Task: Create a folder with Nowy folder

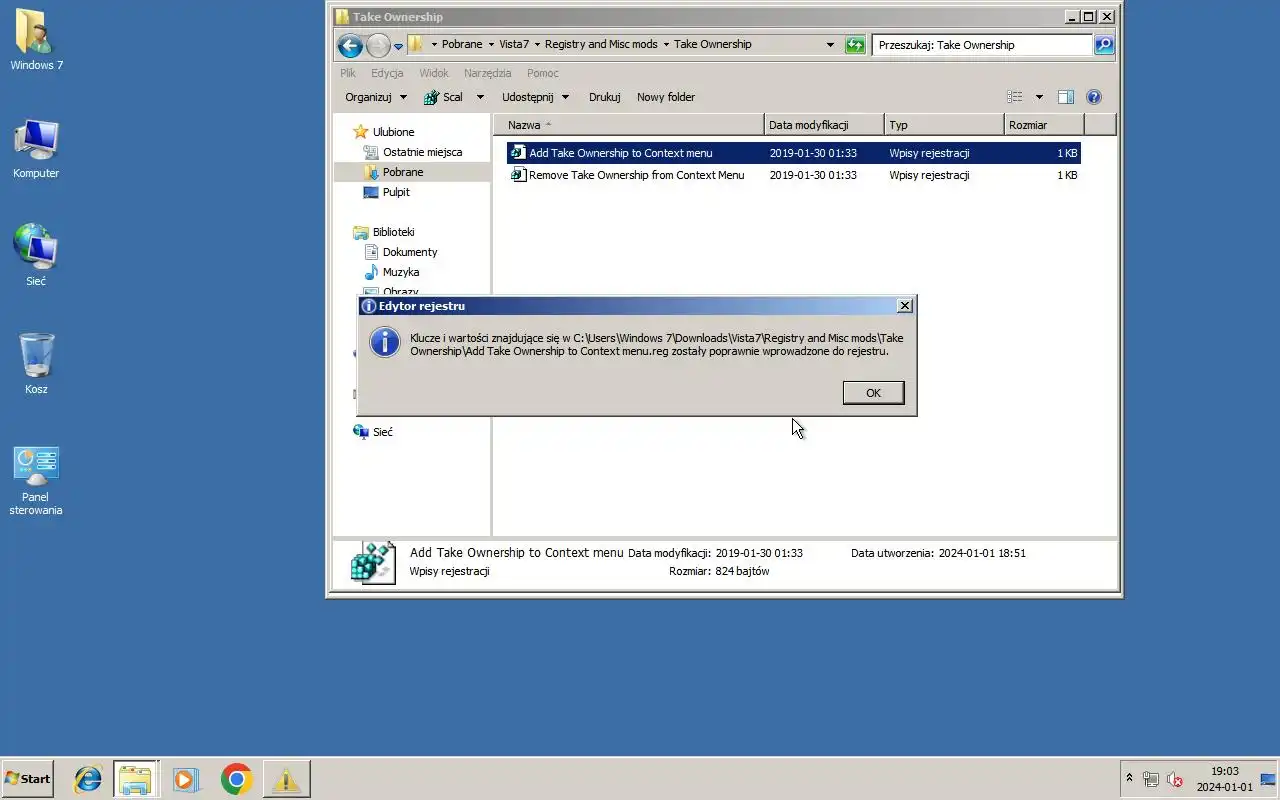Action: 666,97
